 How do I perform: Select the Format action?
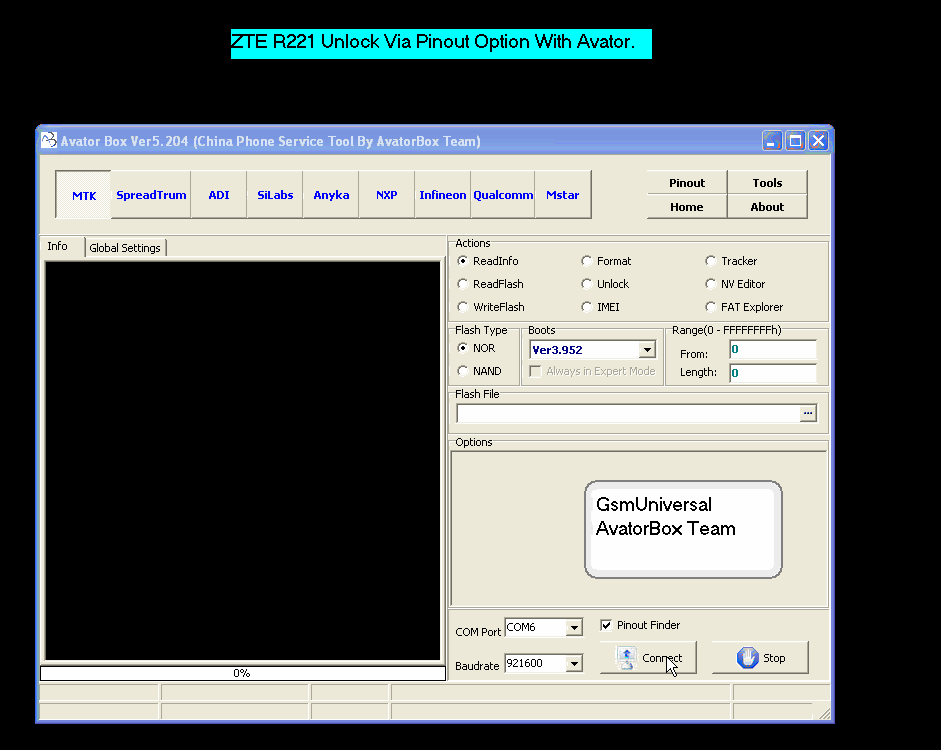click(x=606, y=261)
